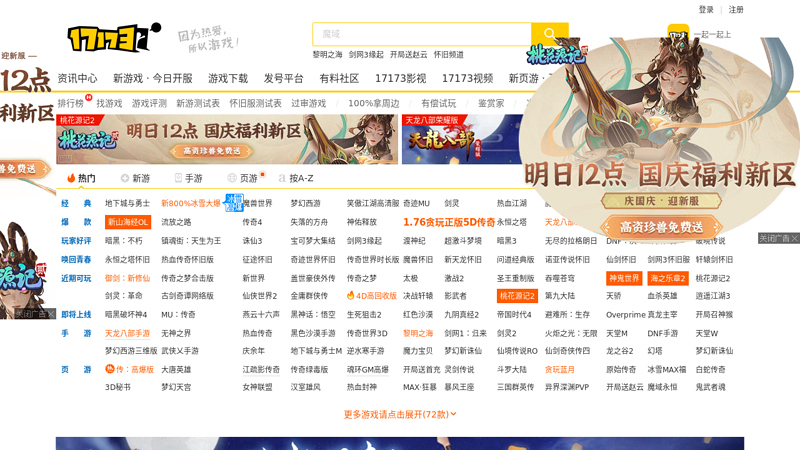Image resolution: width=800 pixels, height=450 pixels.
Task: Open the 暗黑破坏神4 game link
Action: pos(126,314)
